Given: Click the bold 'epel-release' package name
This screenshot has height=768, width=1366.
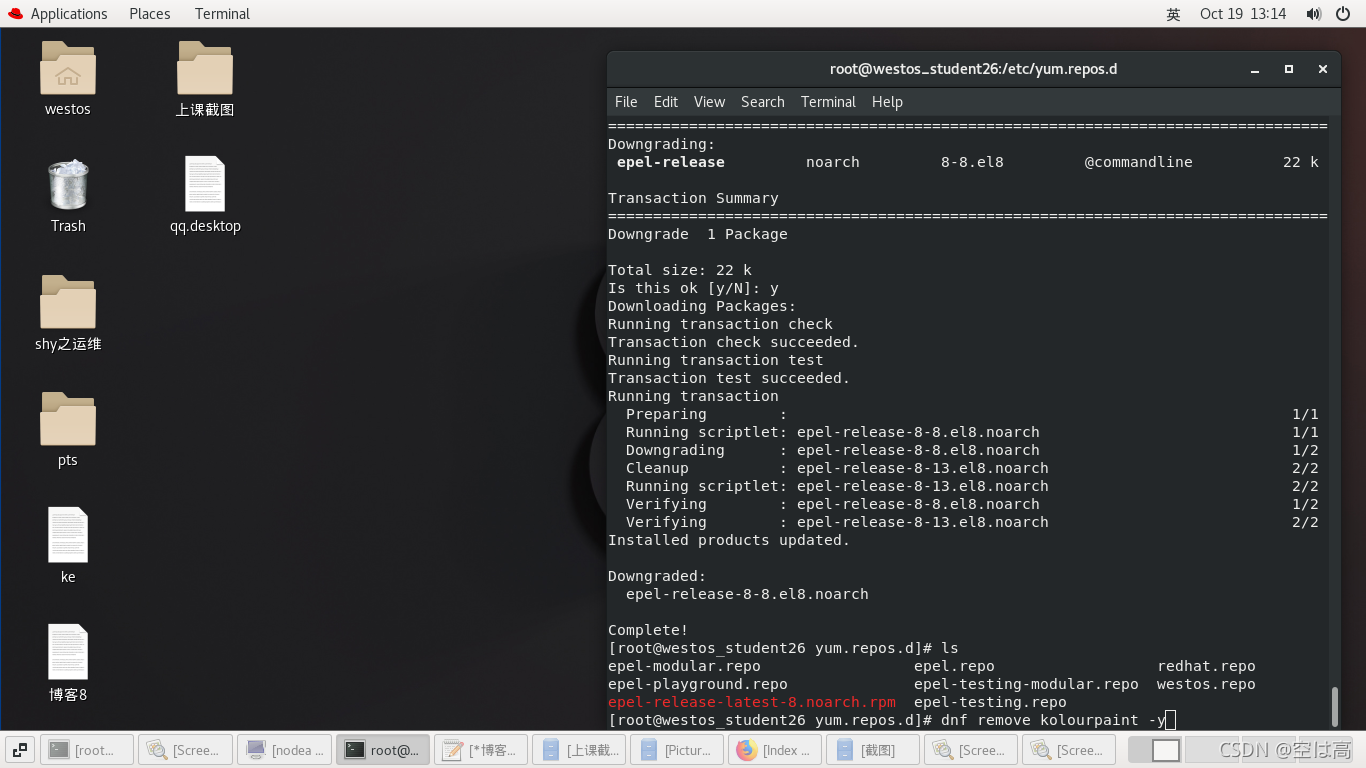Looking at the screenshot, I should tap(671, 162).
